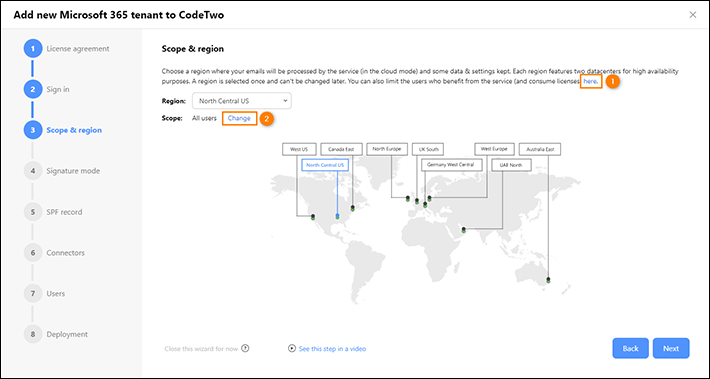Click the Change scope link
Image resolution: width=710 pixels, height=379 pixels.
tap(239, 118)
